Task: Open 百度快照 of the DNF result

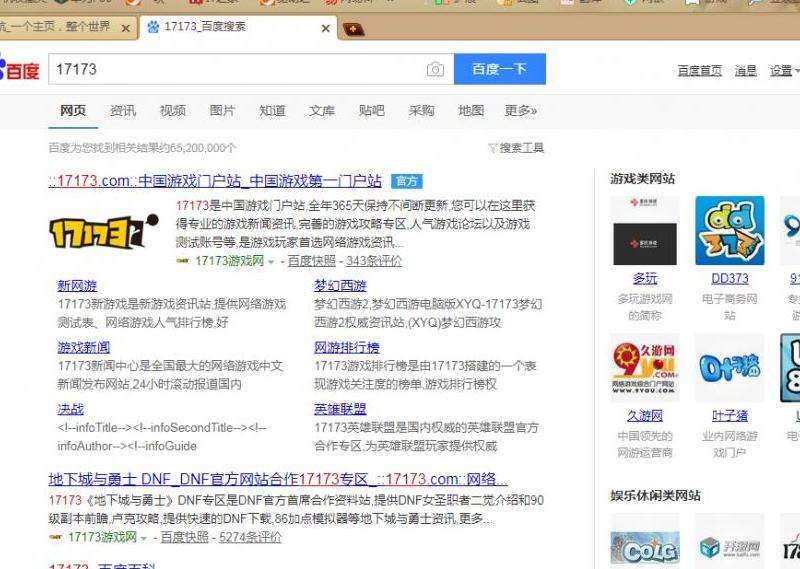Action: [185, 537]
